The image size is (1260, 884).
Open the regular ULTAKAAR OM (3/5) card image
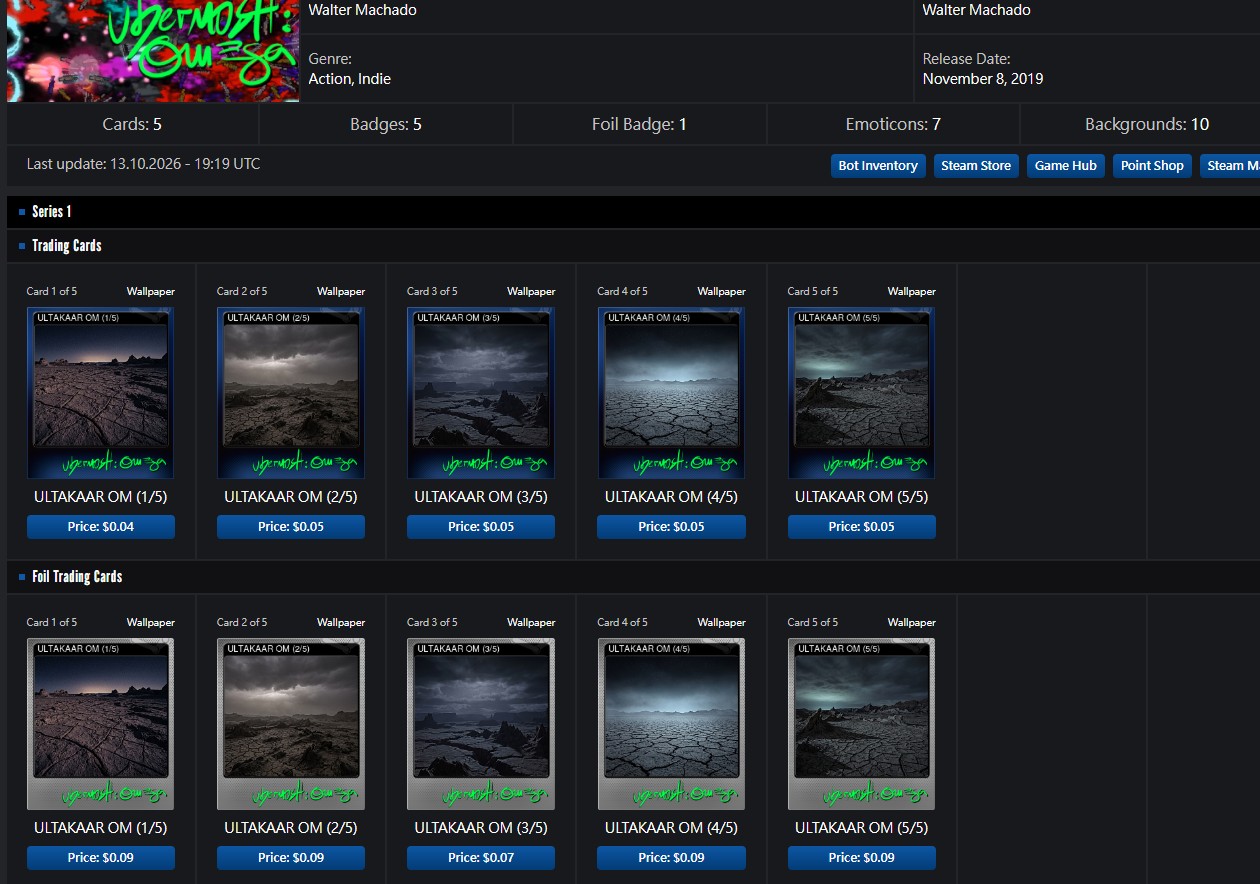point(481,393)
